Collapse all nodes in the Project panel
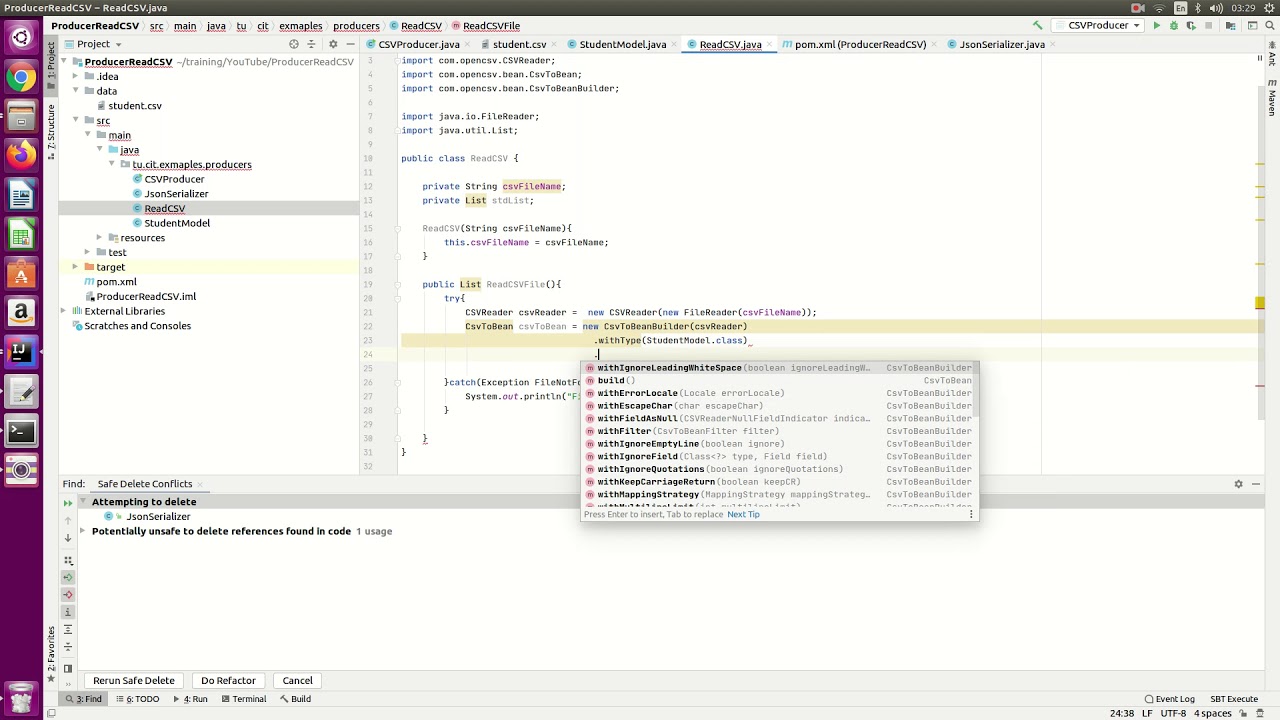This screenshot has width=1280, height=720. point(311,44)
